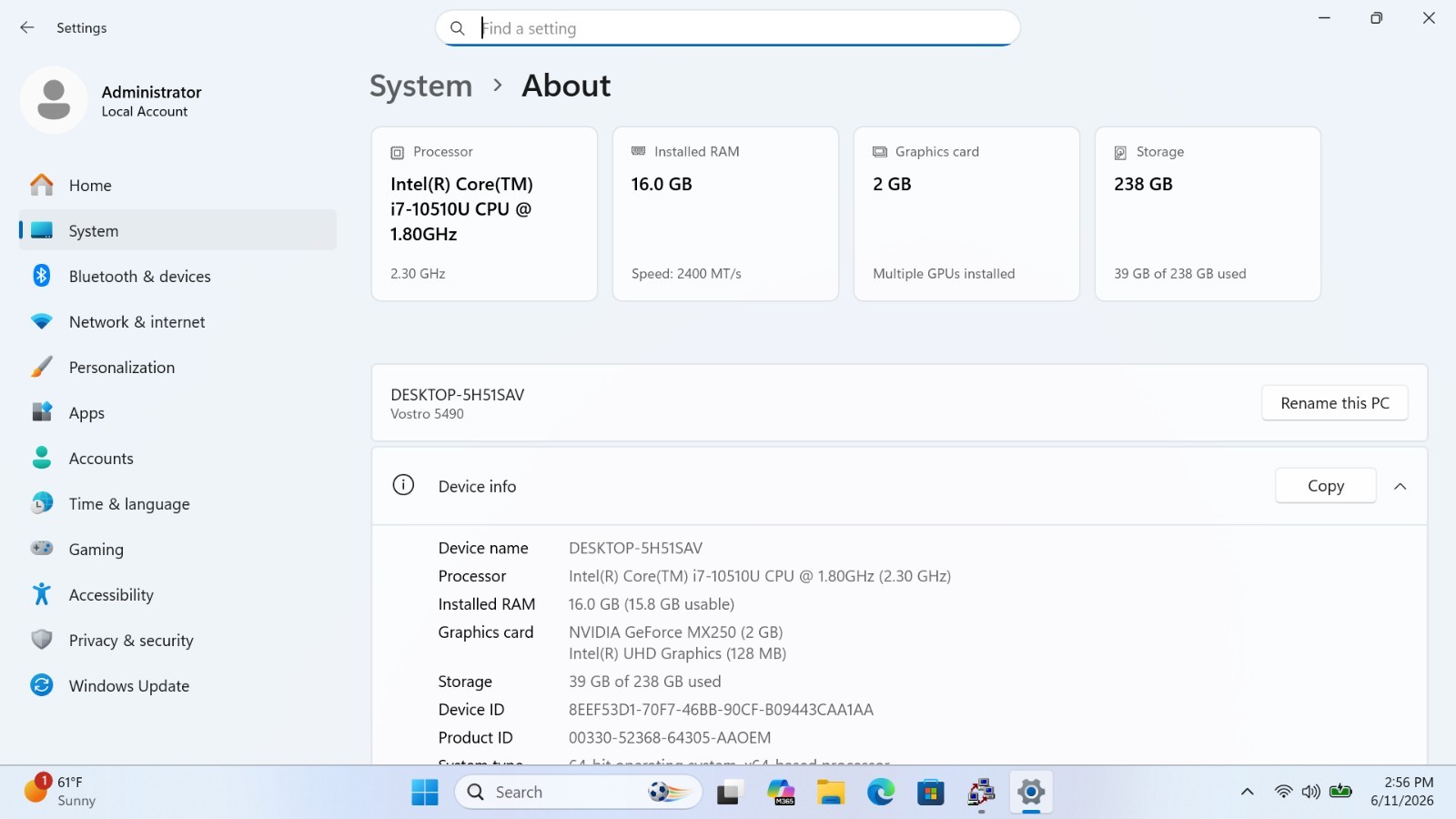
Task: Open the Graphics card 2 GB card
Action: tap(966, 214)
